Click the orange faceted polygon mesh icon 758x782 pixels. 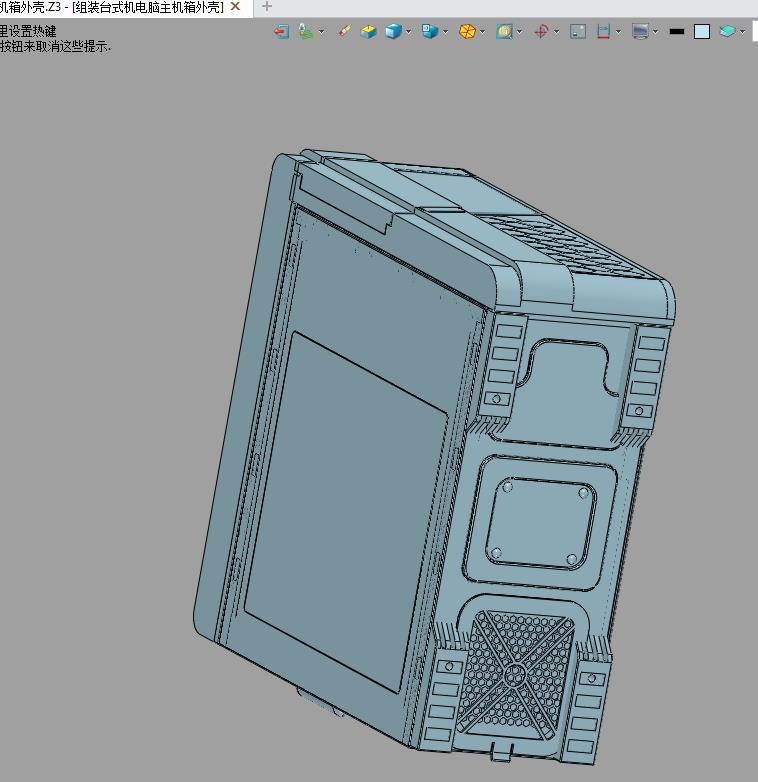click(x=467, y=31)
